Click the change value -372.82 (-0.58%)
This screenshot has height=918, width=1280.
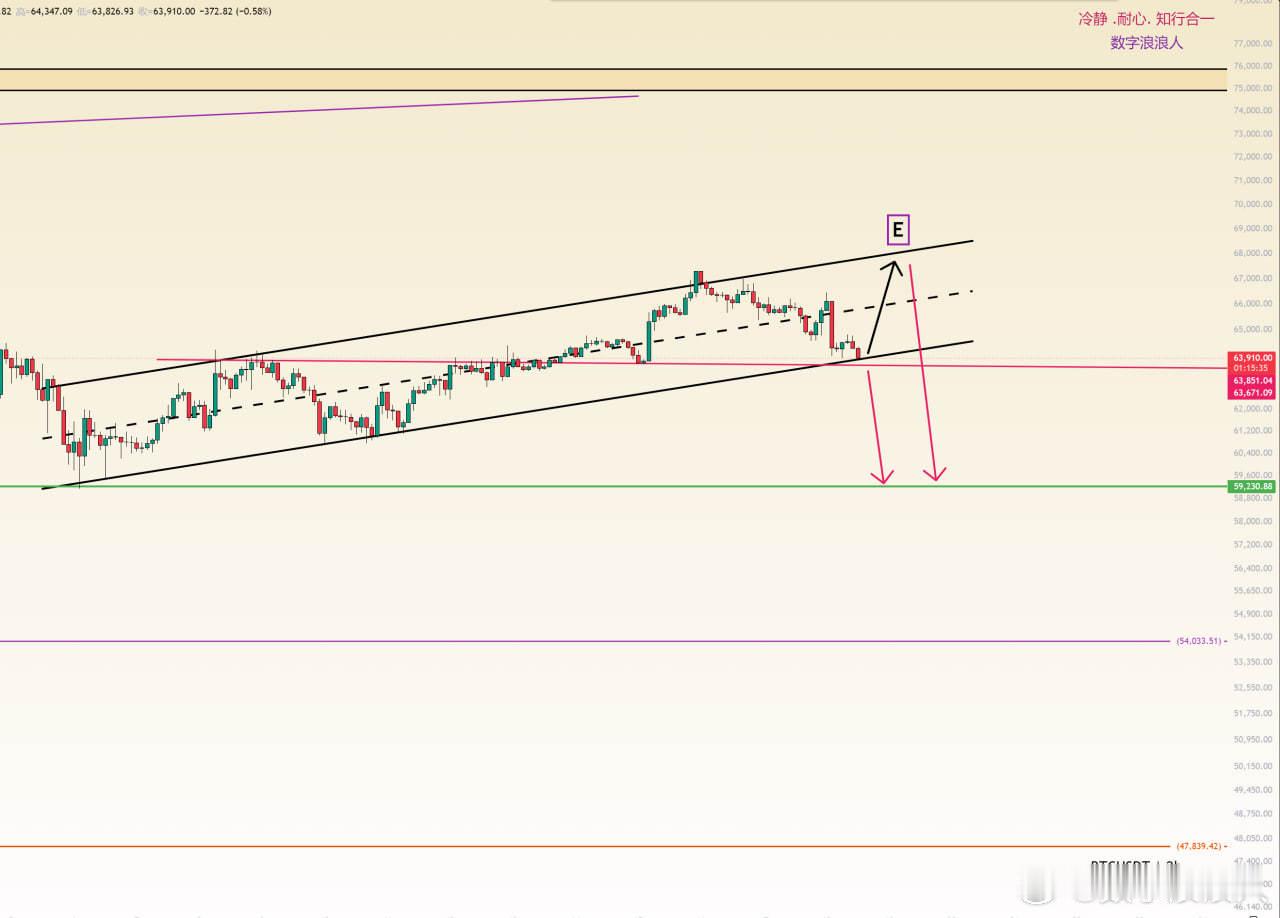pos(235,11)
